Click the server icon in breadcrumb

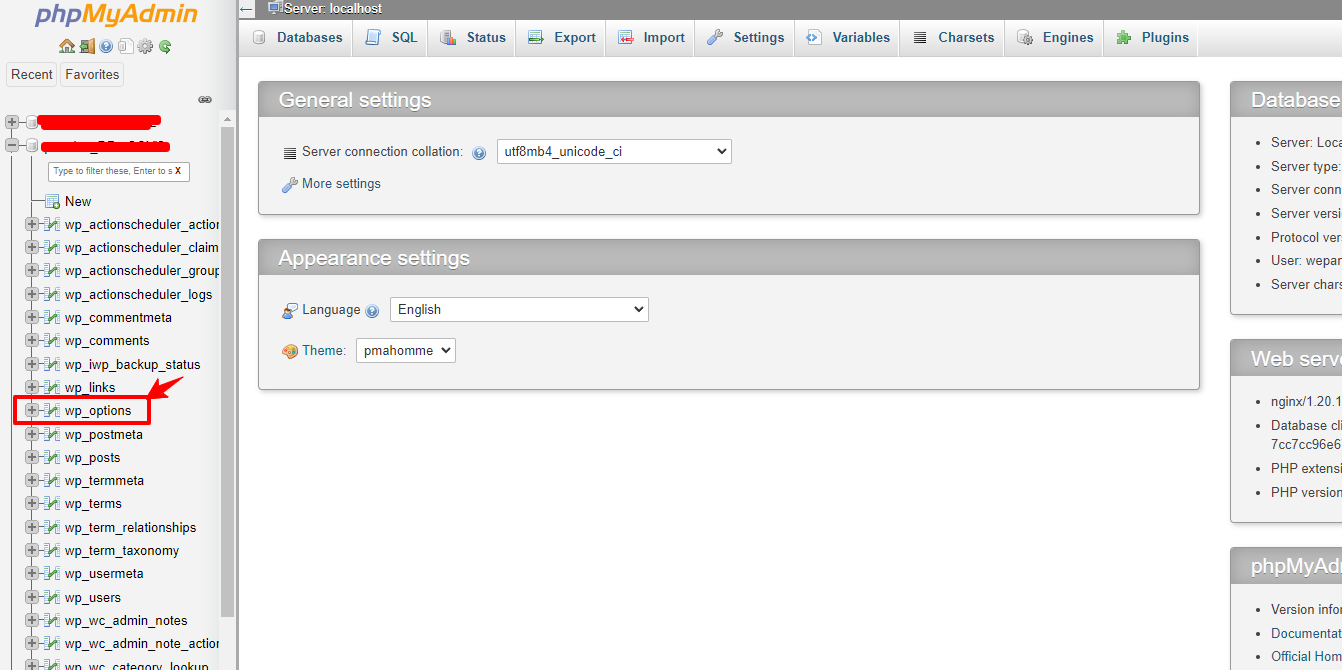[275, 8]
